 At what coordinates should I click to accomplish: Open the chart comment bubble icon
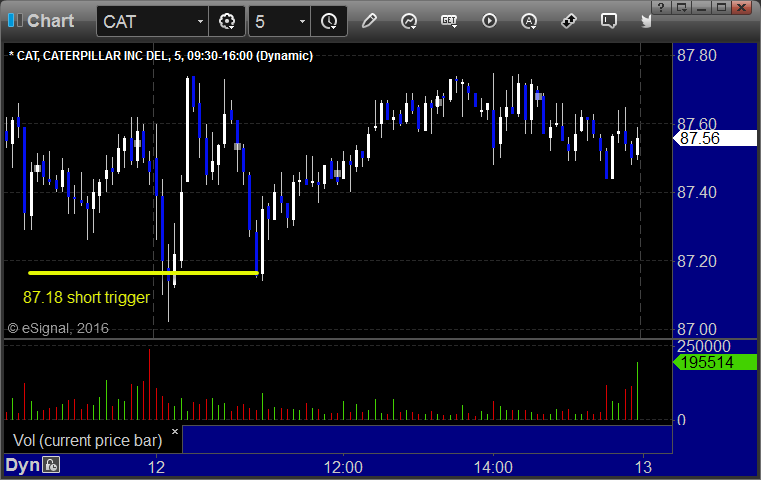click(x=609, y=21)
